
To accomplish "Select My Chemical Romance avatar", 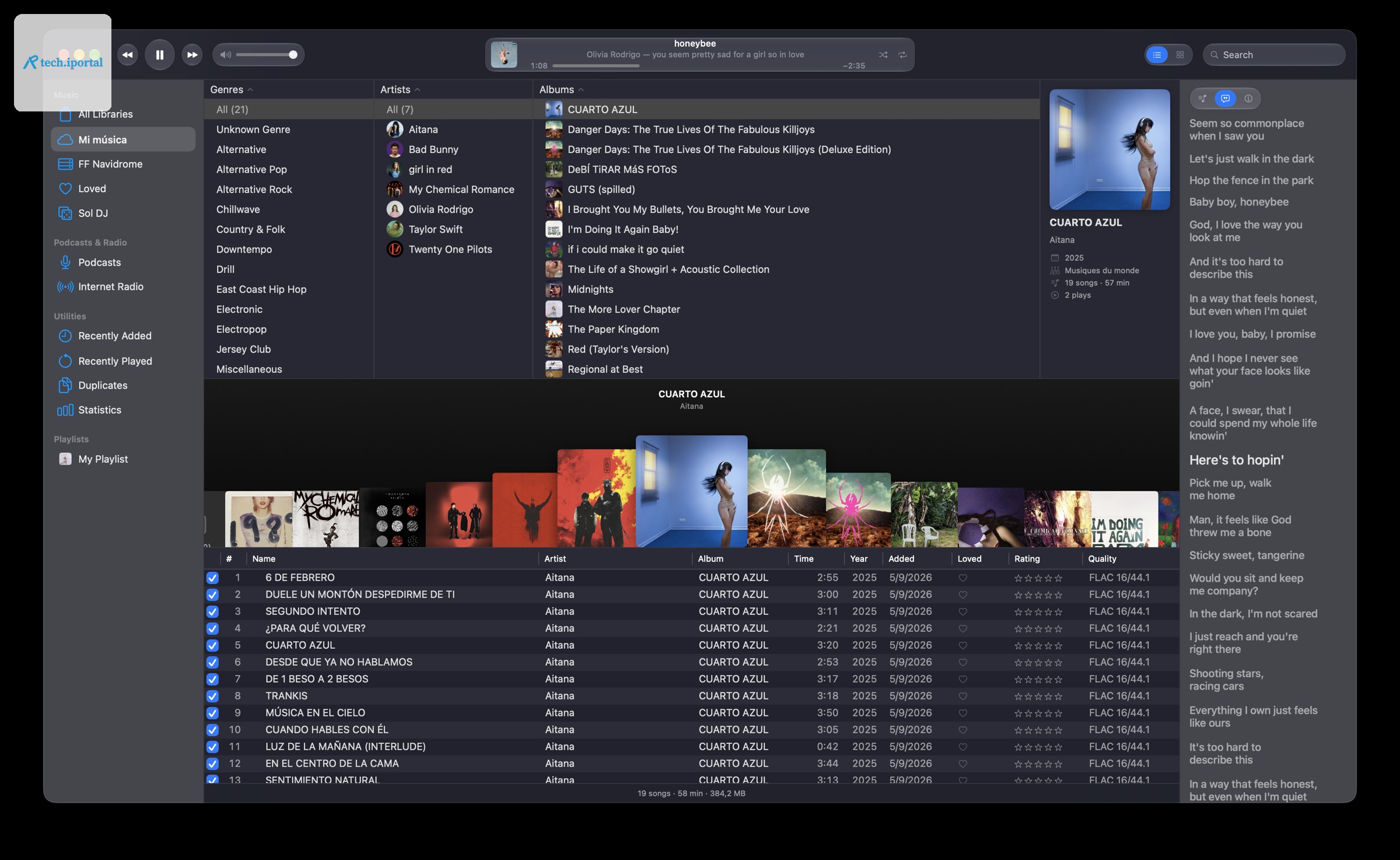I will point(395,189).
